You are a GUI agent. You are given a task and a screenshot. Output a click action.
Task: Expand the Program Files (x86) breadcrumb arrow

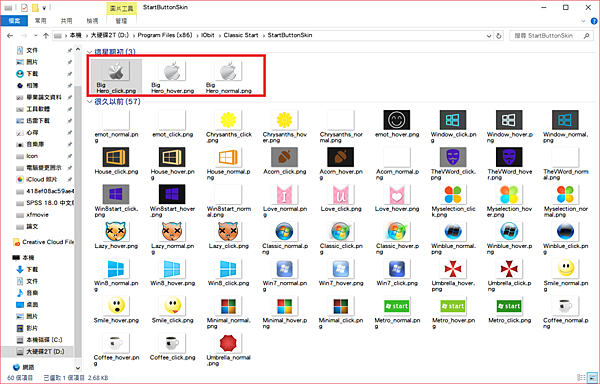pos(198,35)
